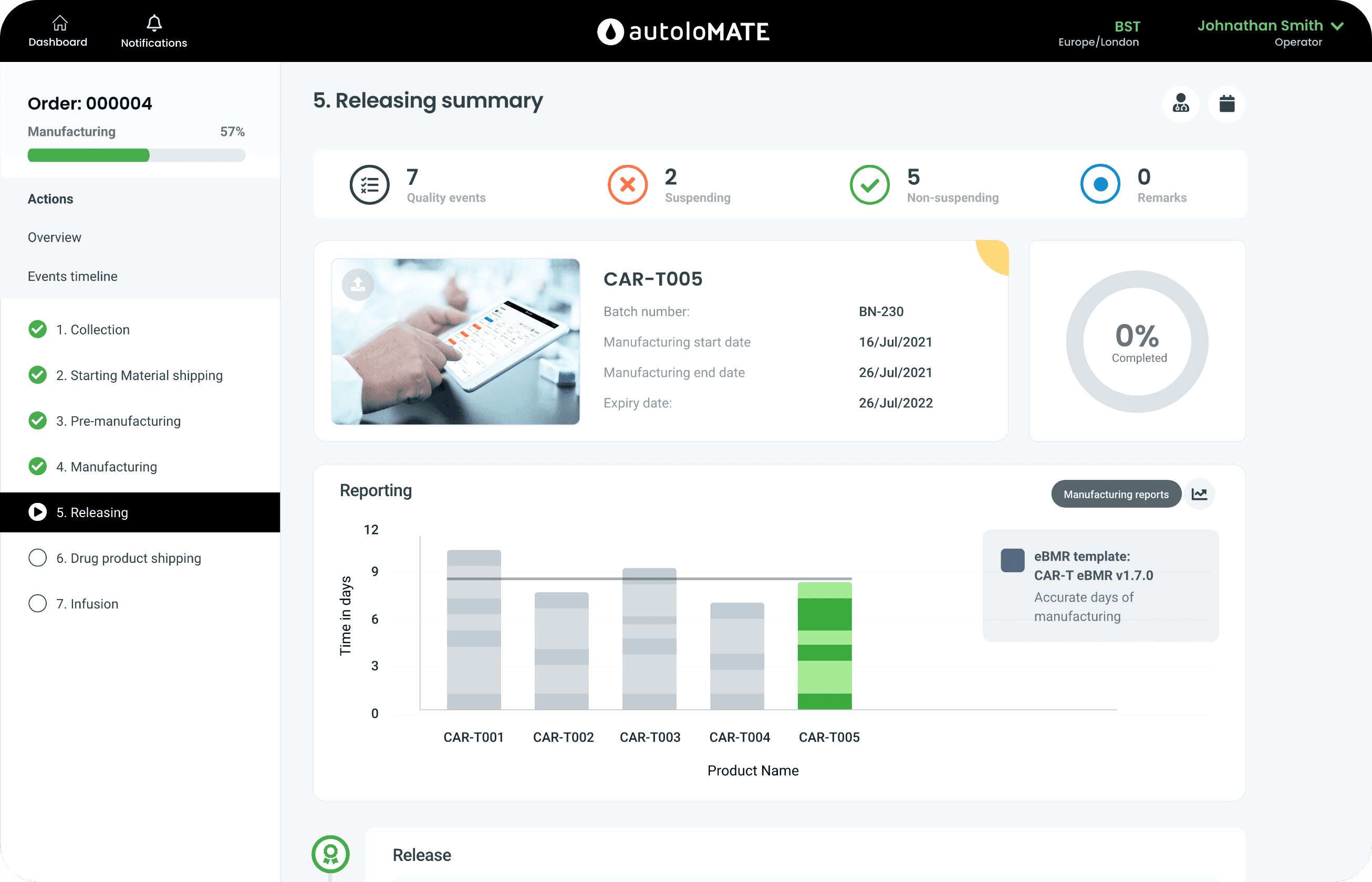Click the chart icon beside Manufacturing reports
Image resolution: width=1372 pixels, height=882 pixels.
point(1199,493)
